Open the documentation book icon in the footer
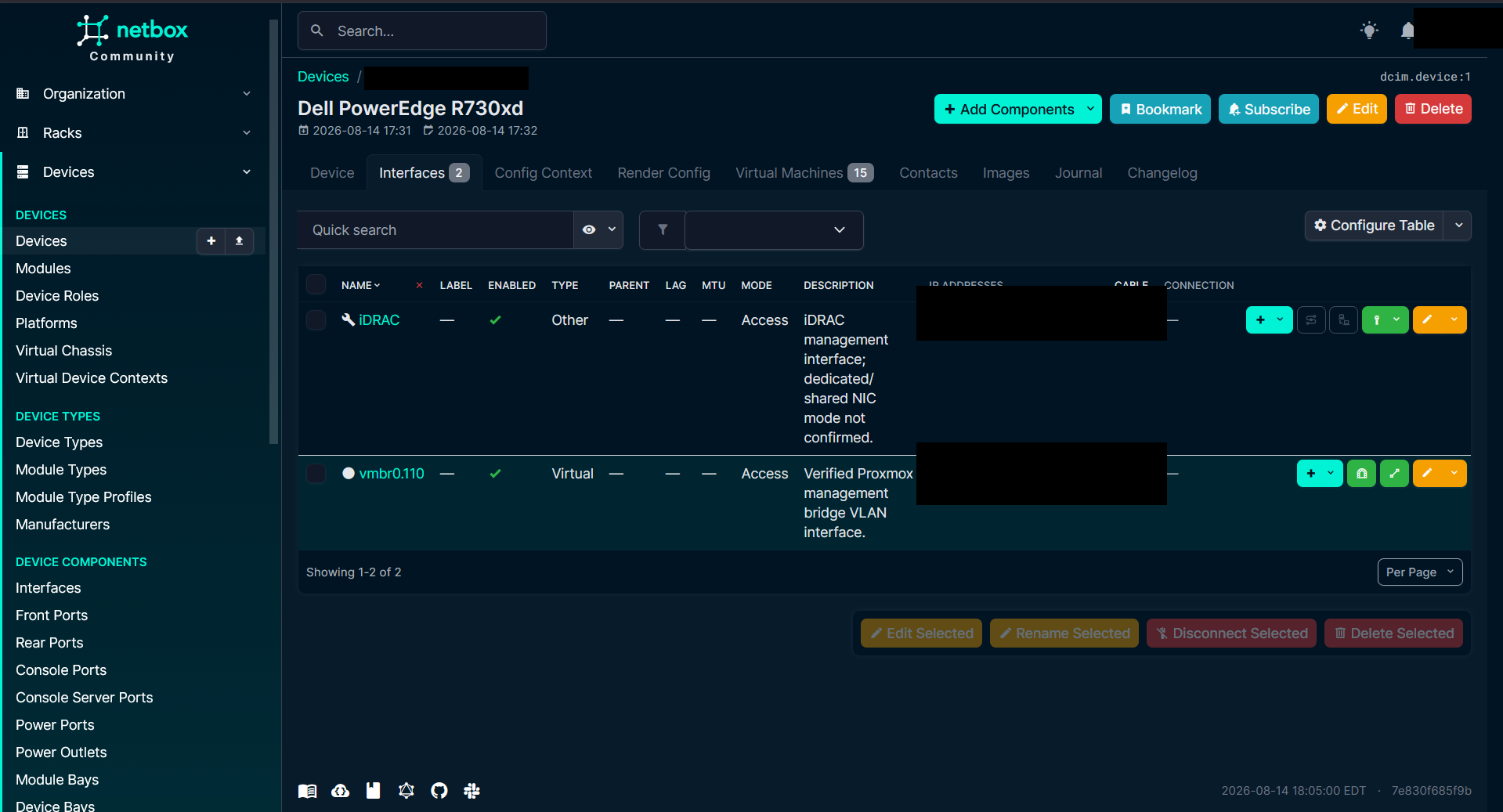The height and width of the screenshot is (812, 1503). tap(308, 791)
